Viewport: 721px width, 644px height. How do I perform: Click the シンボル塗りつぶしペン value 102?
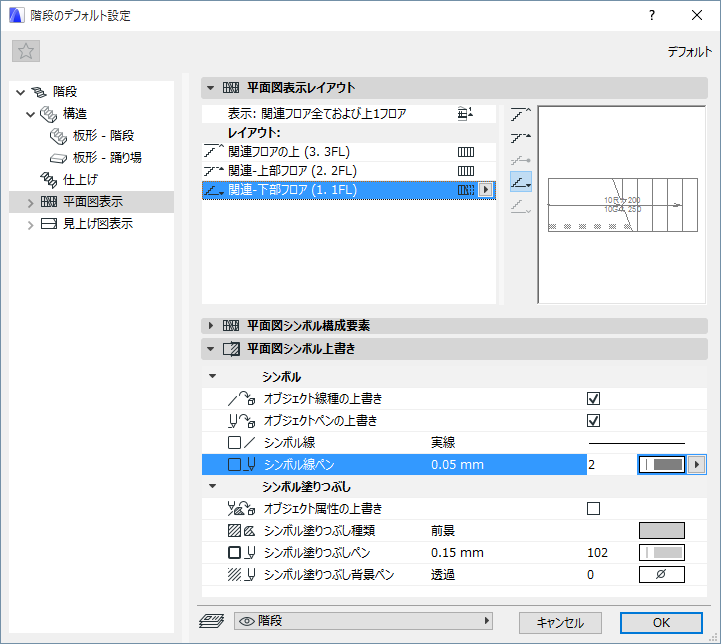597,553
